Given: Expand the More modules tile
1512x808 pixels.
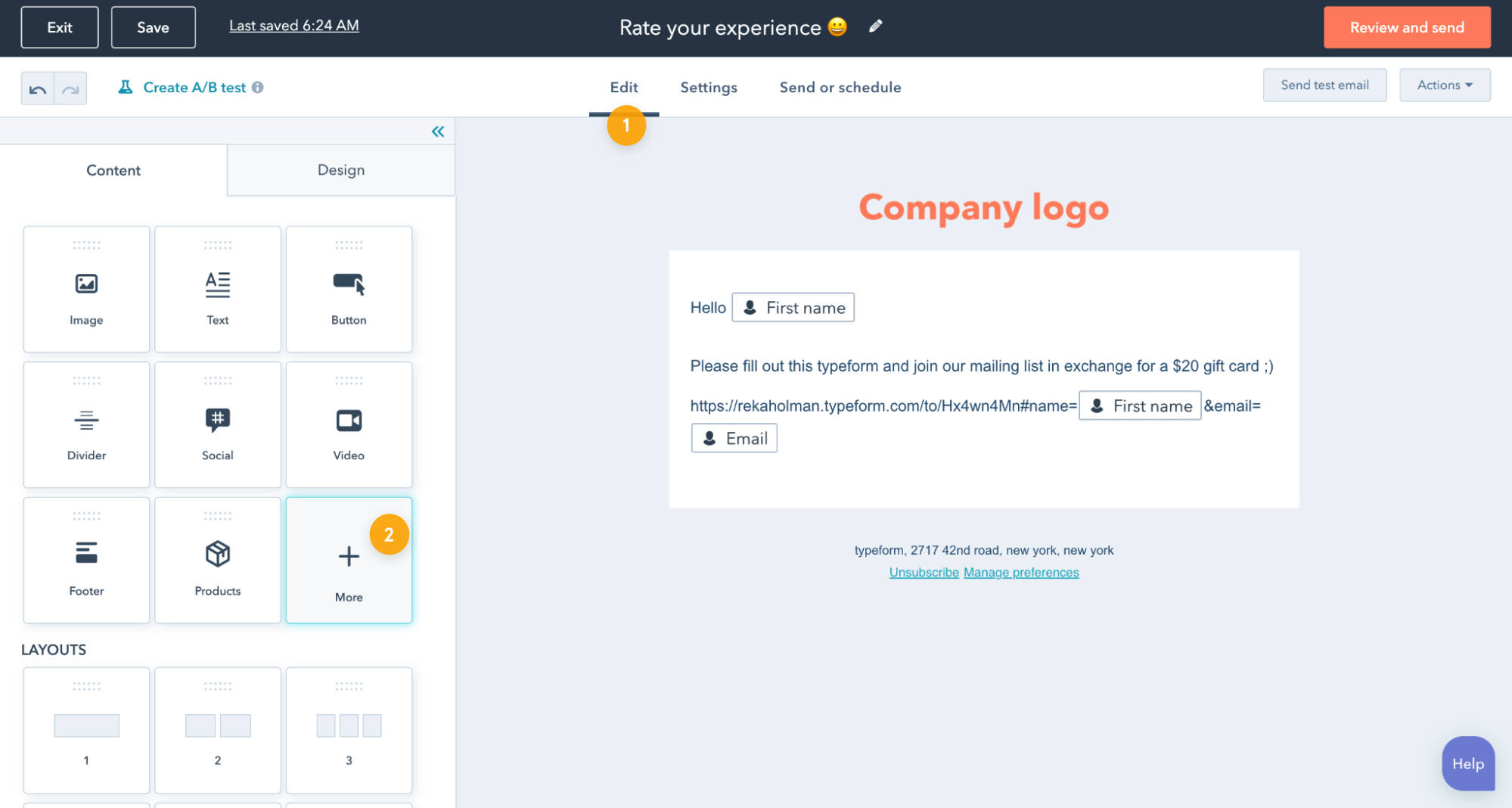Looking at the screenshot, I should click(x=349, y=561).
